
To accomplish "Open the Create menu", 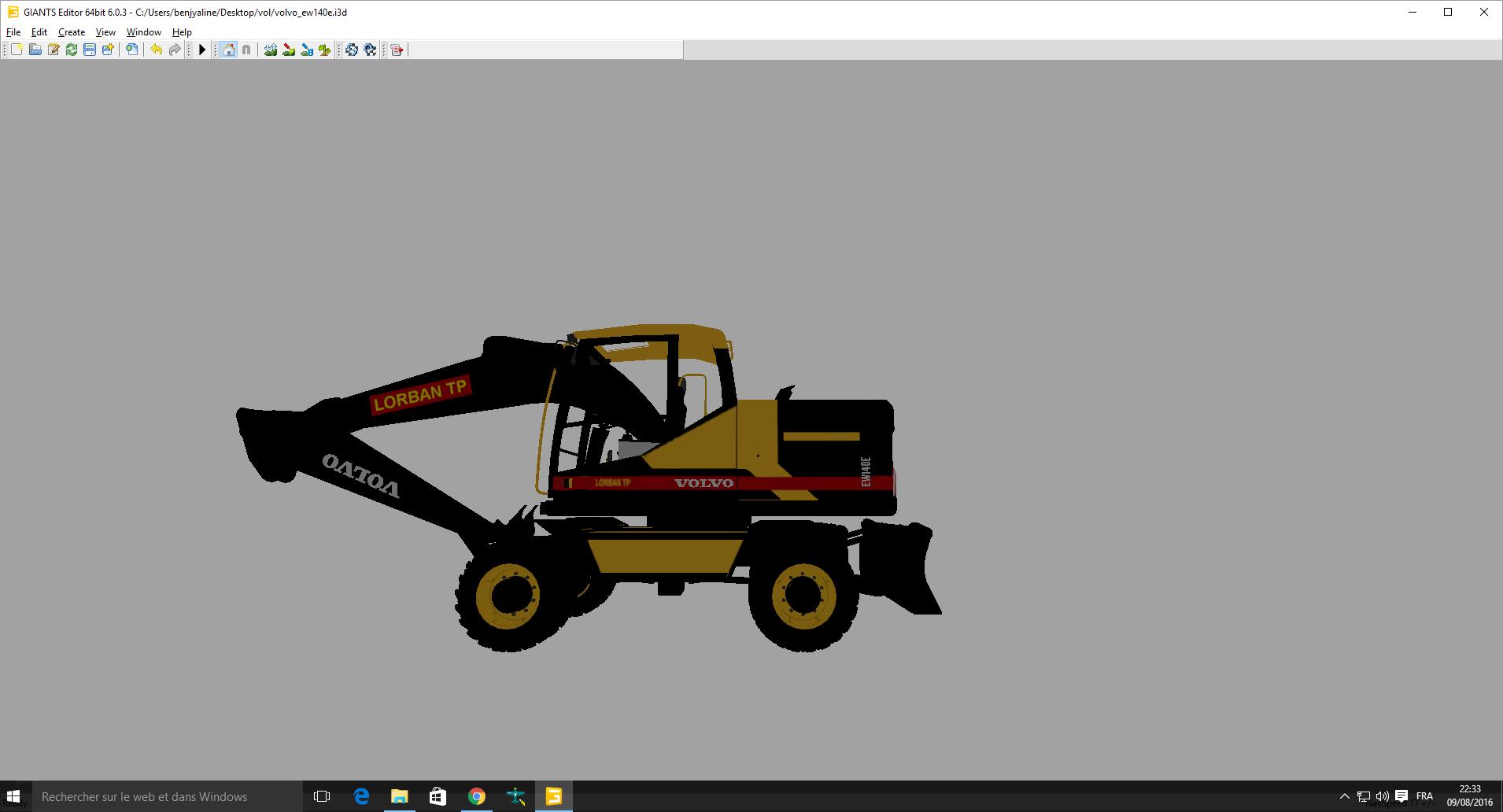I will [72, 32].
